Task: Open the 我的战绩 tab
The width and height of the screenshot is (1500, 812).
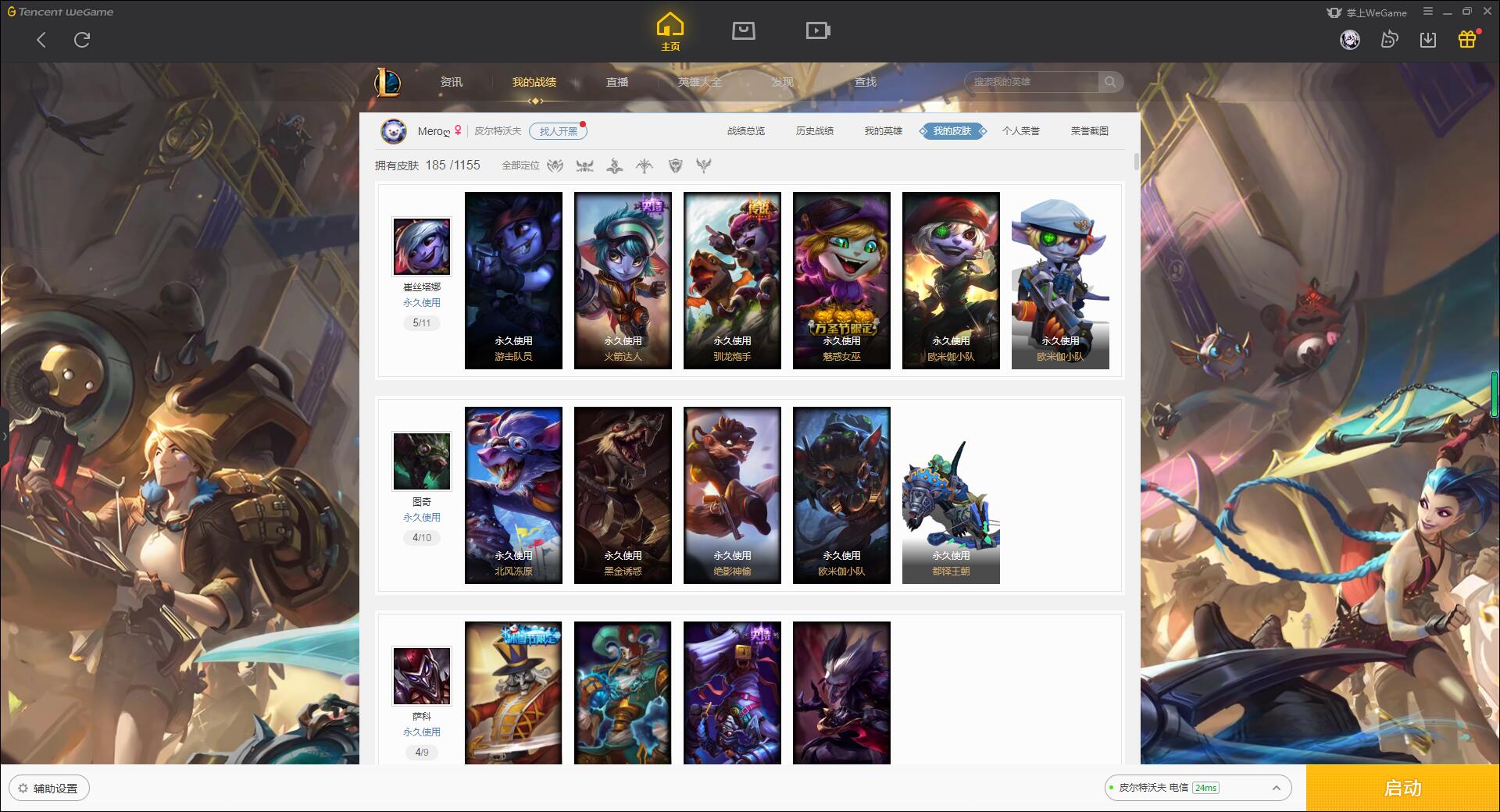Action: pos(534,82)
